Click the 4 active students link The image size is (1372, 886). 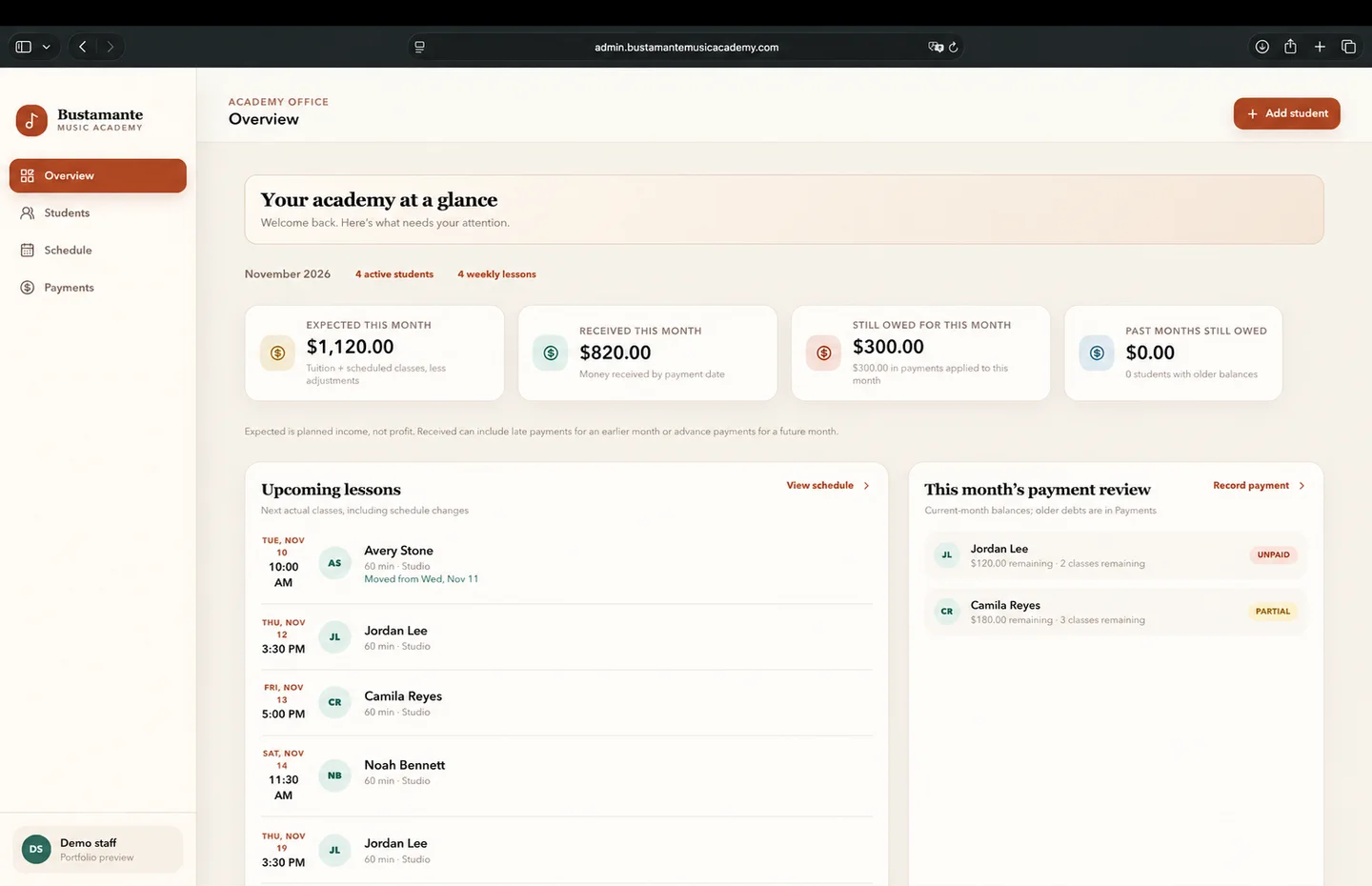pyautogui.click(x=394, y=274)
